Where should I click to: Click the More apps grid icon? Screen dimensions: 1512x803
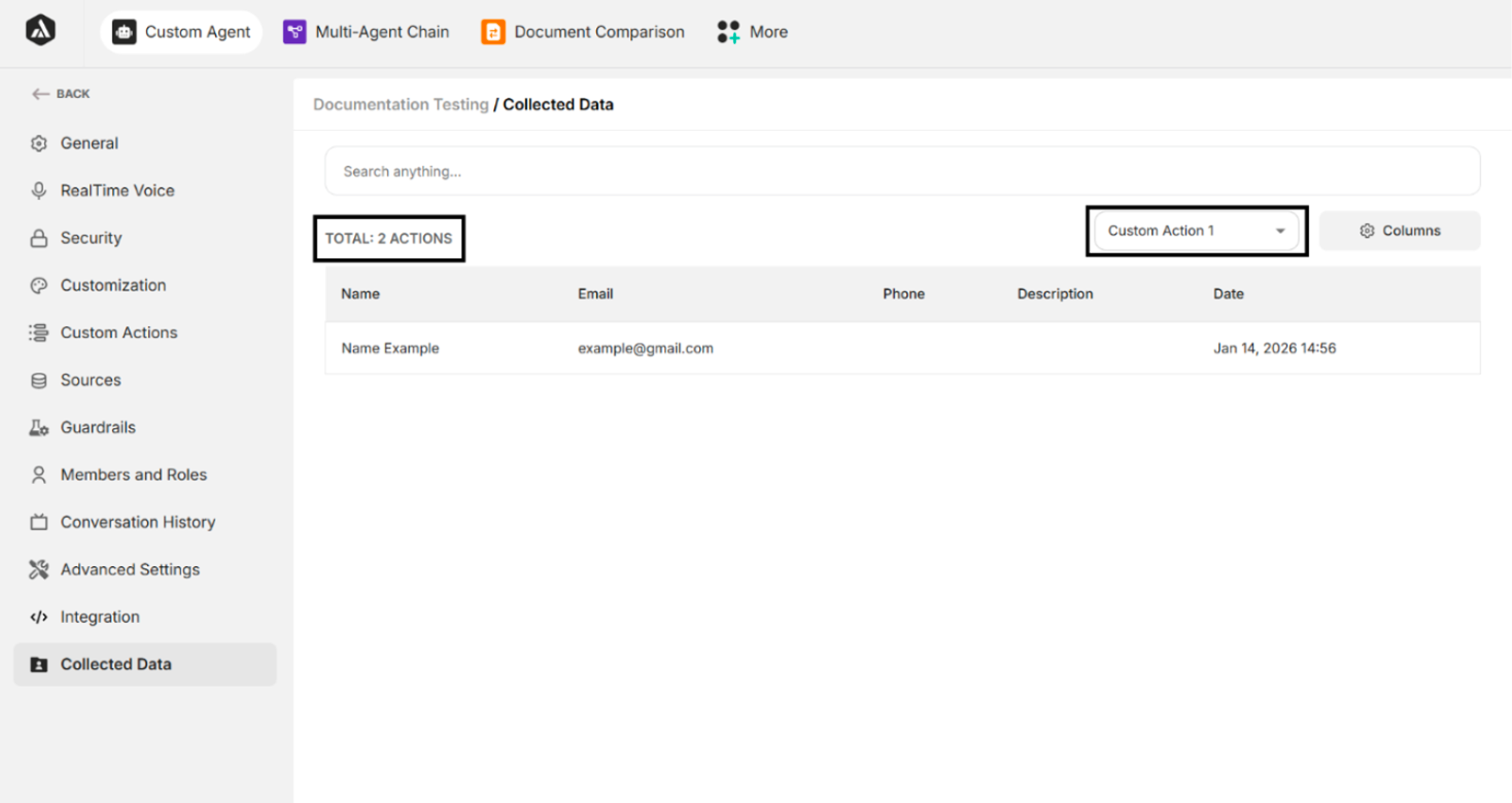pos(728,32)
